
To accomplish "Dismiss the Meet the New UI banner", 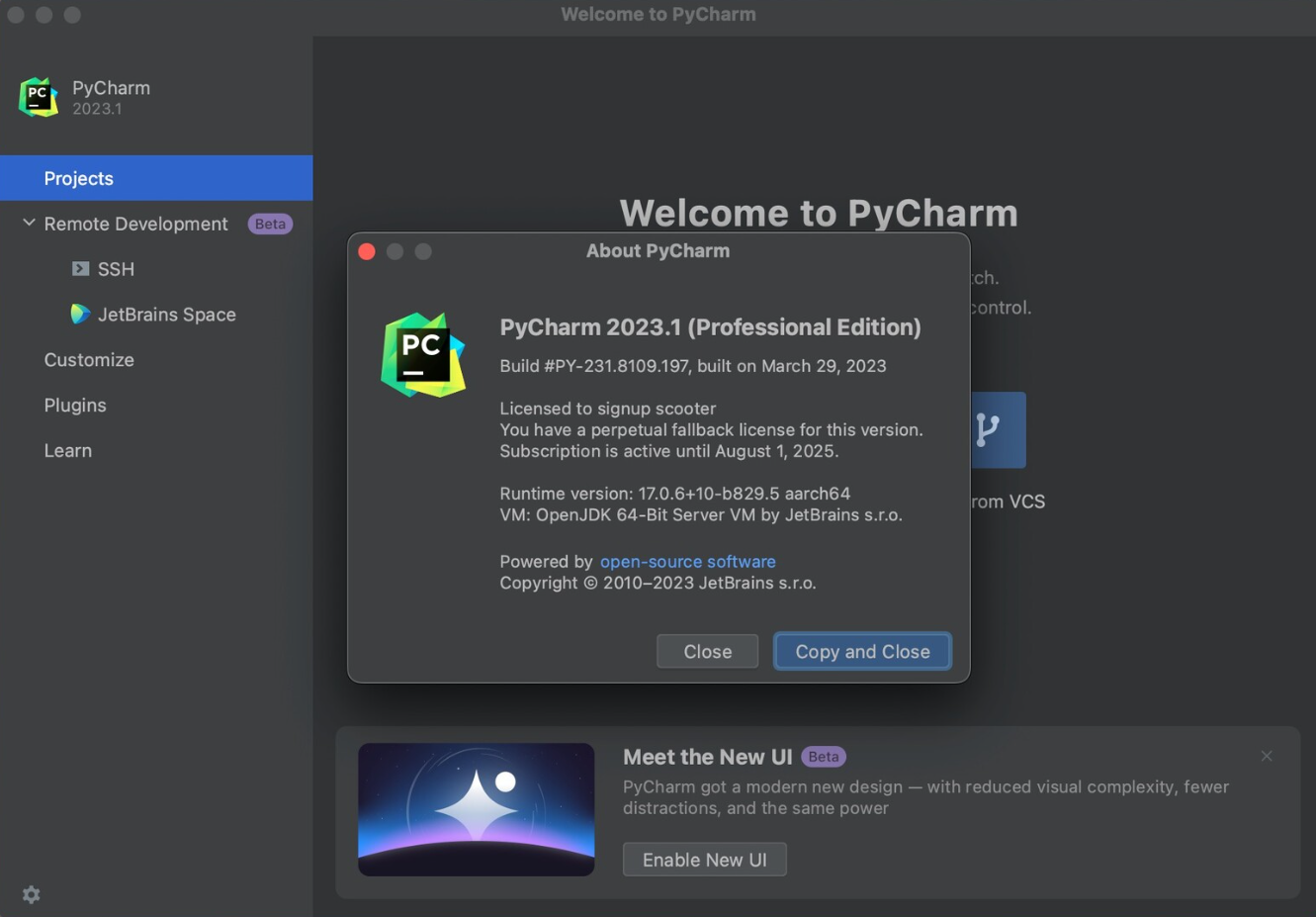I will pyautogui.click(x=1267, y=756).
